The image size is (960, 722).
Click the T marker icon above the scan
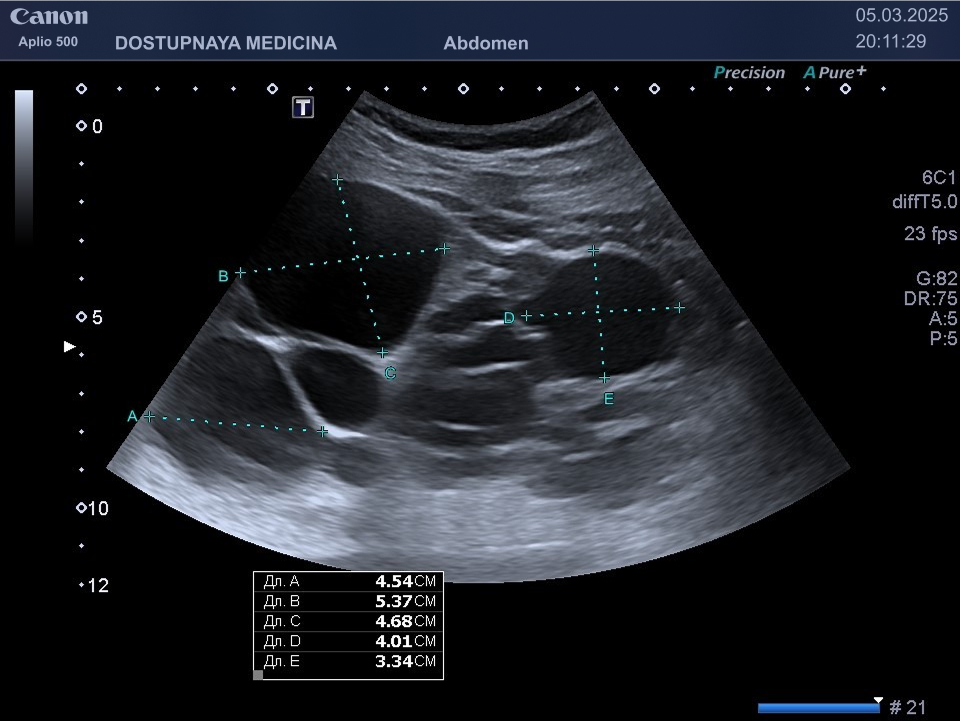303,107
